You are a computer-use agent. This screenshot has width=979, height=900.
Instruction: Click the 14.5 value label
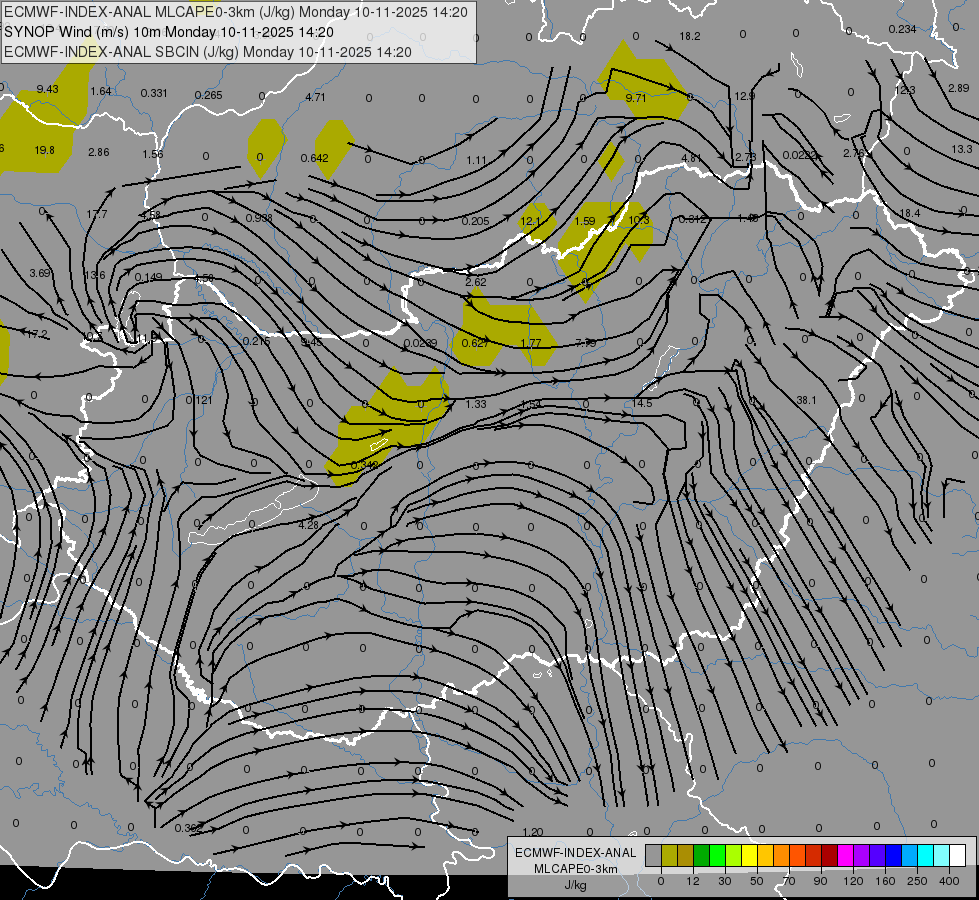point(642,403)
